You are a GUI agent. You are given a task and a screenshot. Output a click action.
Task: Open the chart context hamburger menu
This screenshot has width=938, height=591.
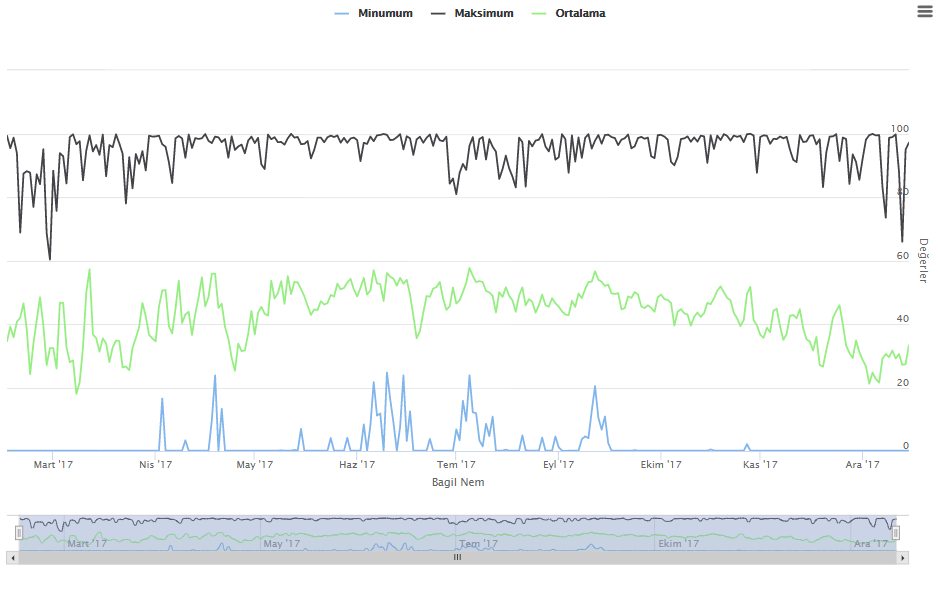click(x=924, y=10)
